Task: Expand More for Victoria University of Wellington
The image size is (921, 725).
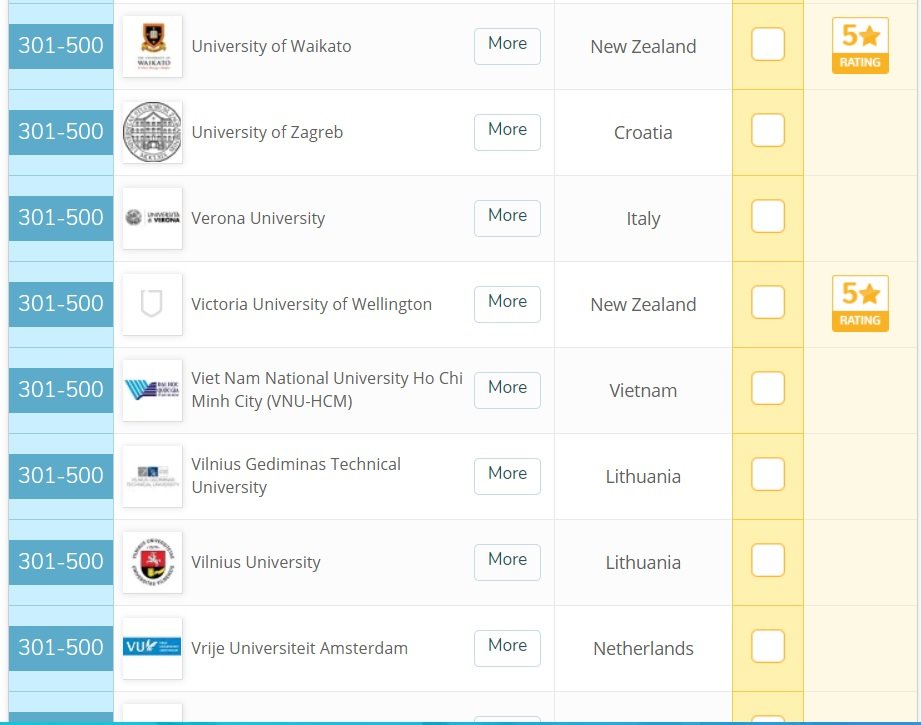Action: (x=507, y=302)
